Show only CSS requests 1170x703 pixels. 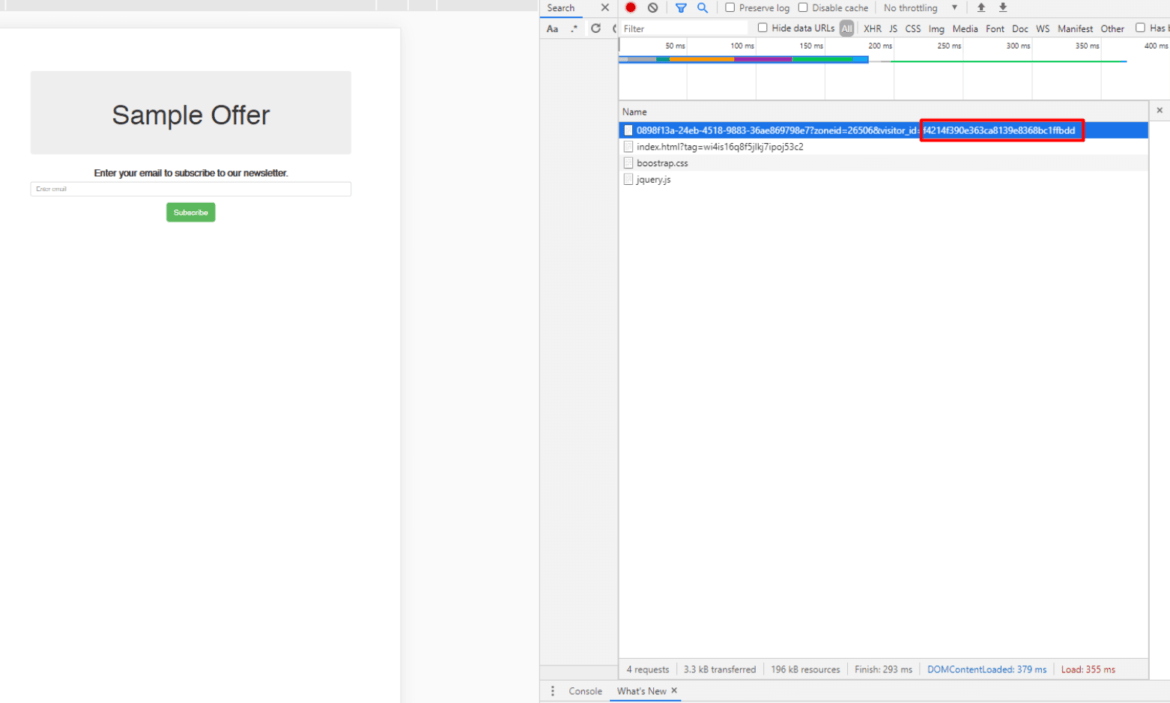(913, 28)
